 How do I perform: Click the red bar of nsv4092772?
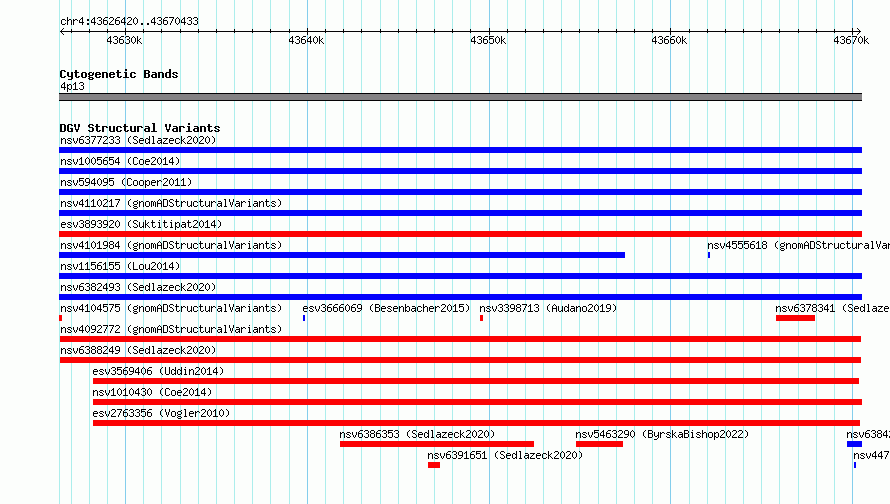[x=460, y=339]
